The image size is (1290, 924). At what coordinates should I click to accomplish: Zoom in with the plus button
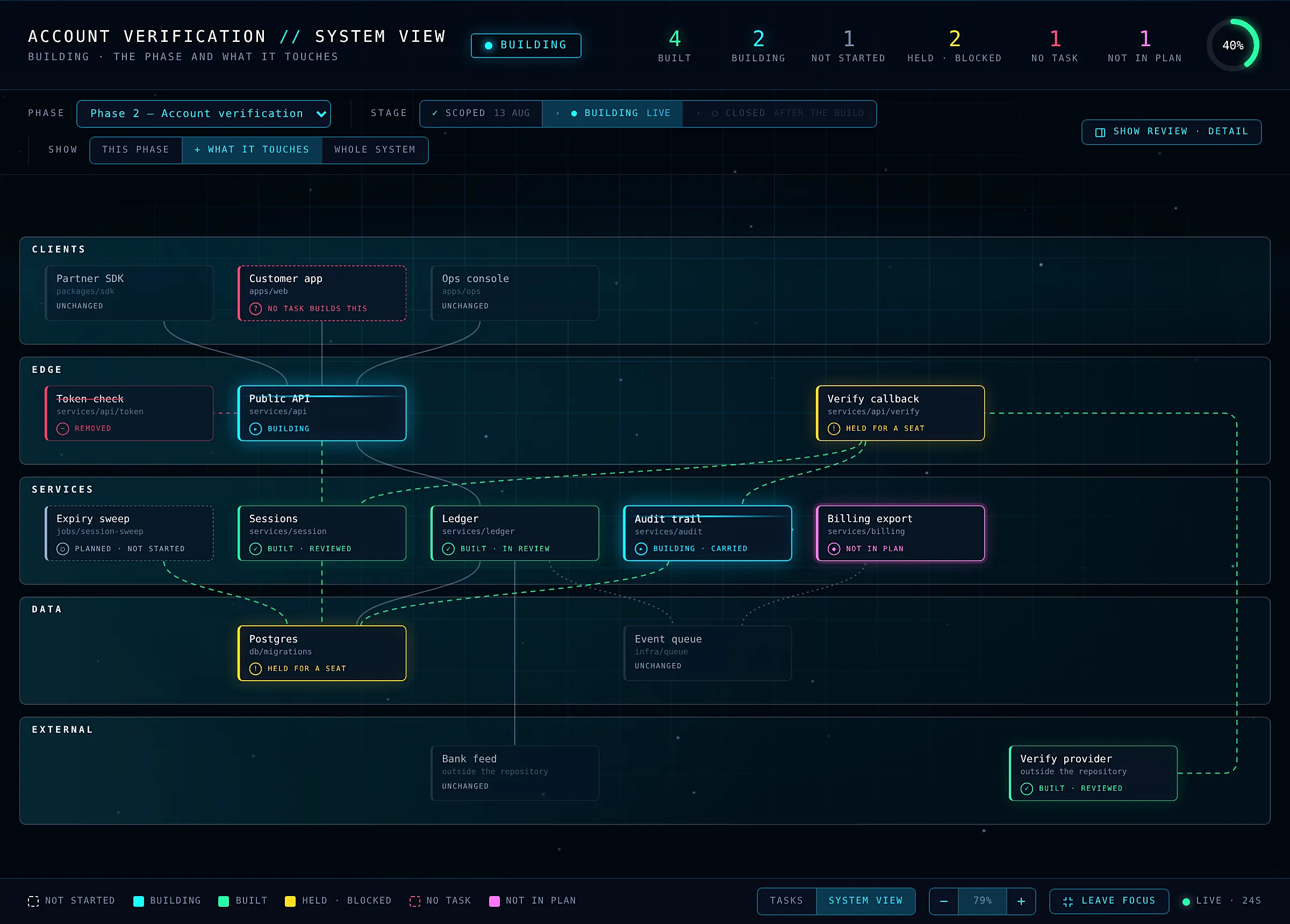coord(1021,901)
